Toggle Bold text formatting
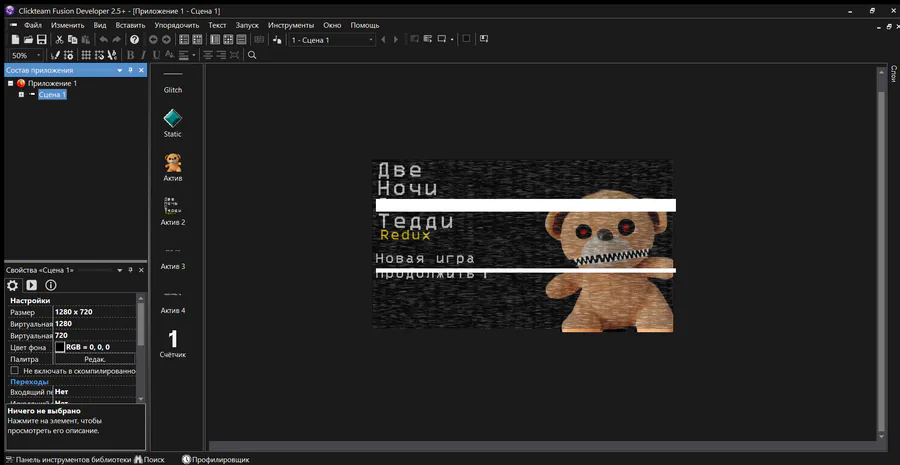 click(130, 55)
